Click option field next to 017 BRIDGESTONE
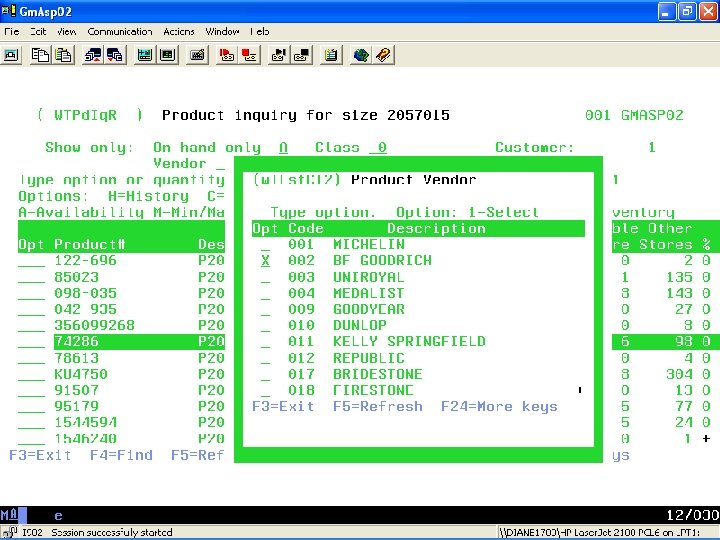The width and height of the screenshot is (720, 540). 265,374
